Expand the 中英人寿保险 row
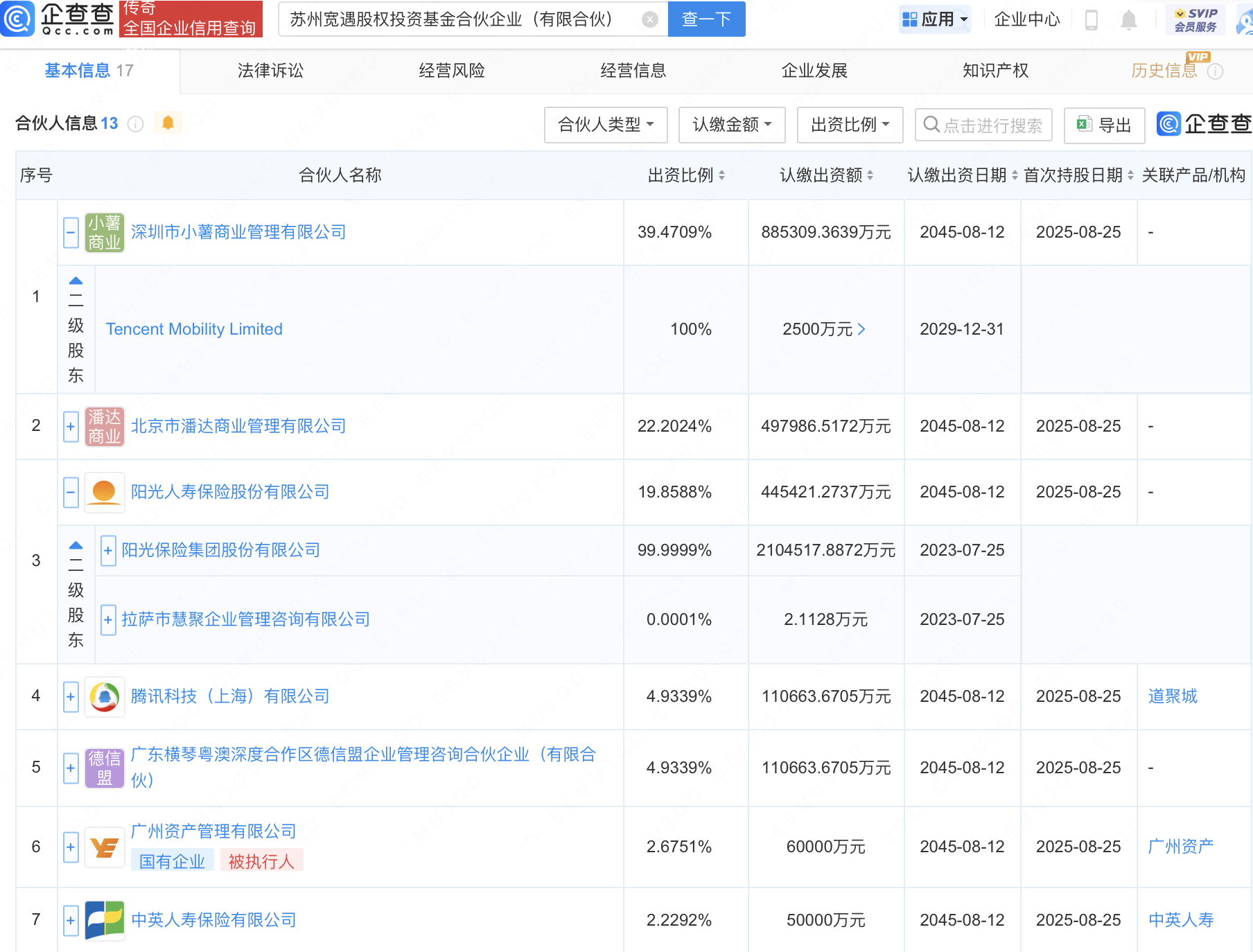The width and height of the screenshot is (1253, 952). tap(71, 921)
